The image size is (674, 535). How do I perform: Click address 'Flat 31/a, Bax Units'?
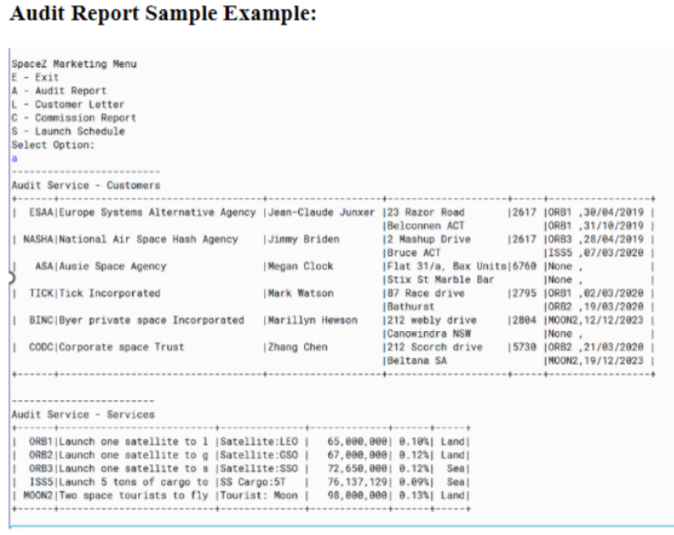(447, 266)
